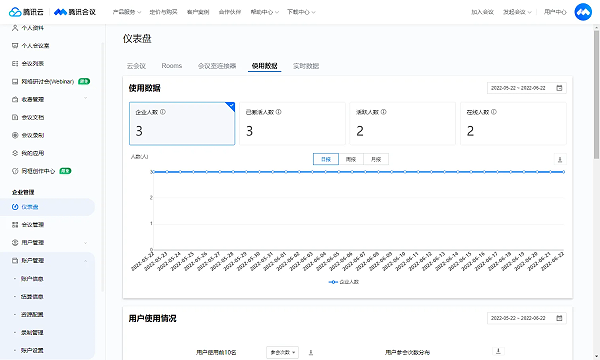The width and height of the screenshot is (600, 360).
Task: Download the 使用数据 chart data
Action: (560, 160)
